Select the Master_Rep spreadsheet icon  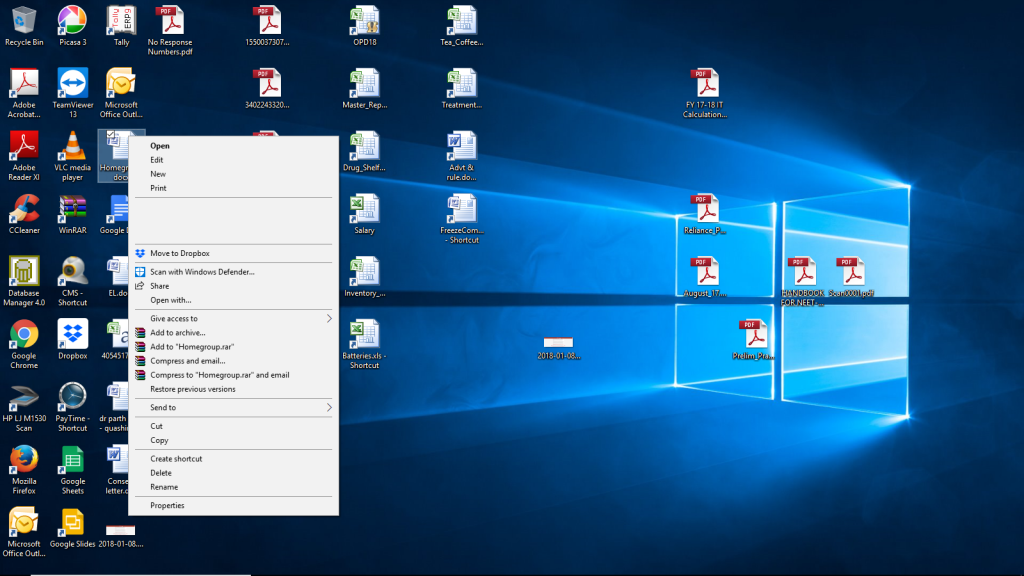click(364, 89)
